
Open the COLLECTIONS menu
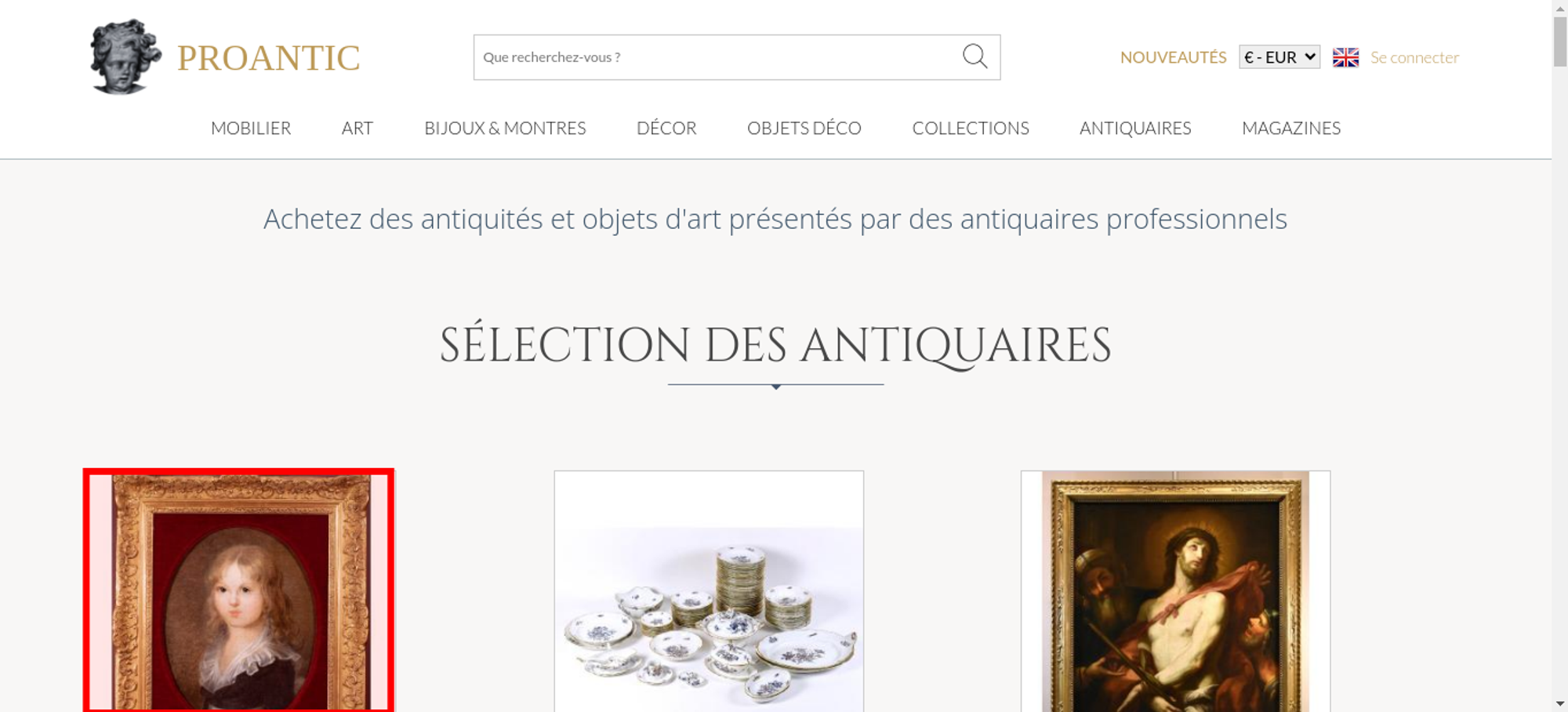[971, 128]
